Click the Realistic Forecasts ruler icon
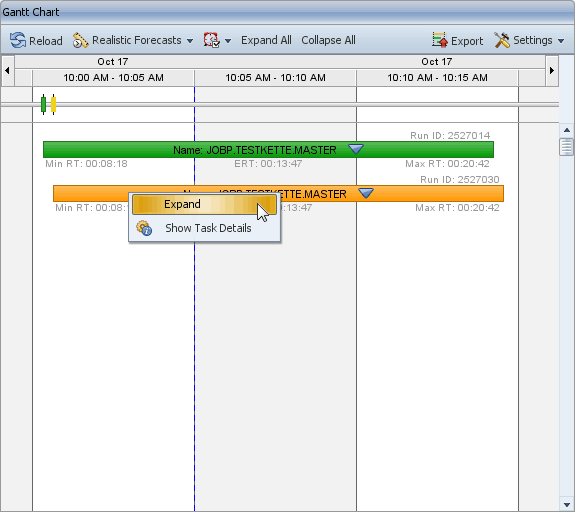Screen dimensions: 575x512 click(80, 40)
